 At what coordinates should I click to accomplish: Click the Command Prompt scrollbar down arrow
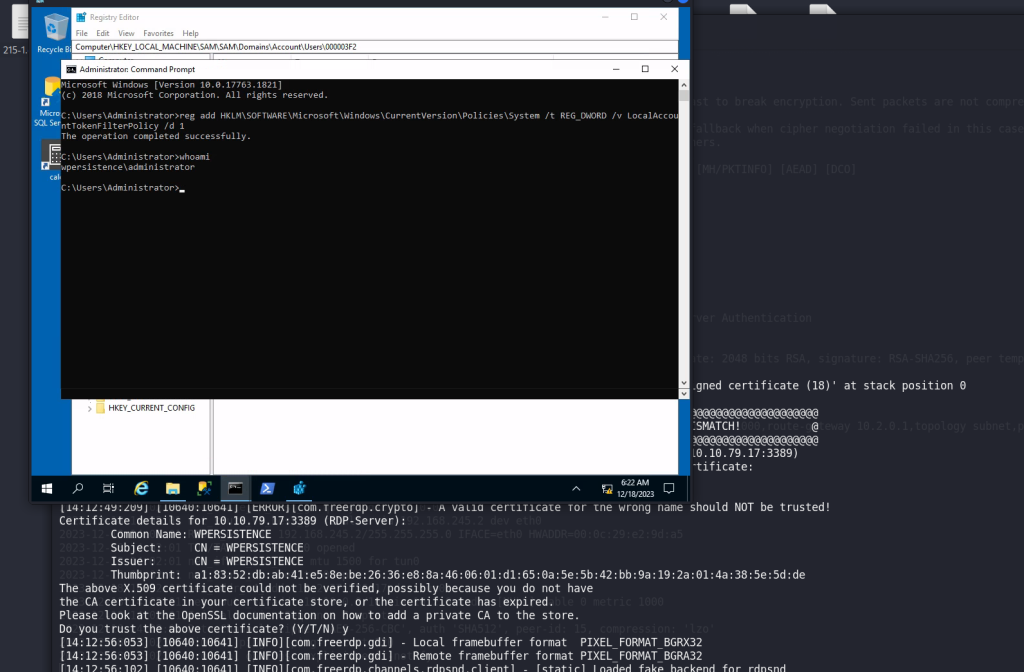[x=684, y=383]
